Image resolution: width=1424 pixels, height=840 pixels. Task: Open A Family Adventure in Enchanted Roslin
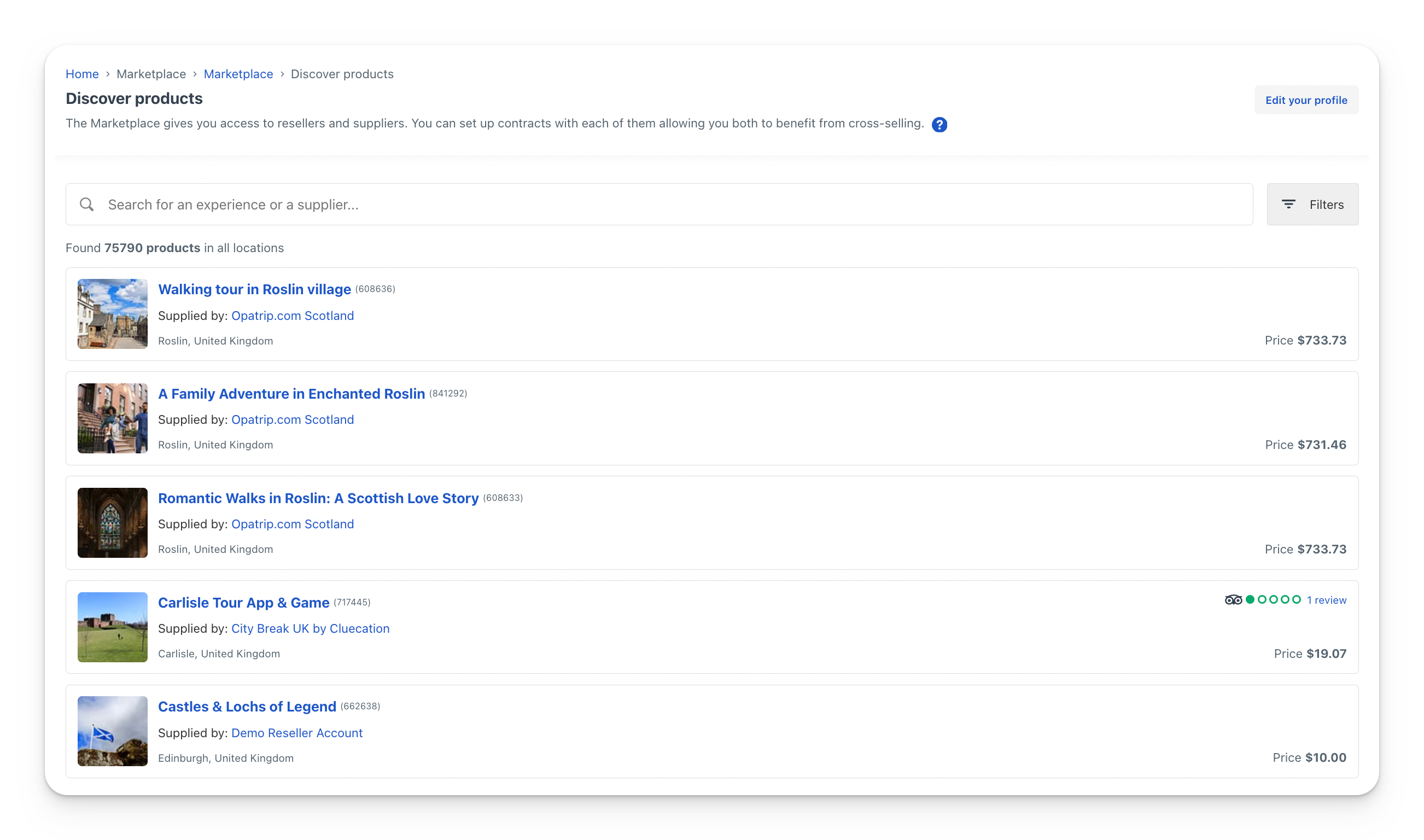(291, 394)
